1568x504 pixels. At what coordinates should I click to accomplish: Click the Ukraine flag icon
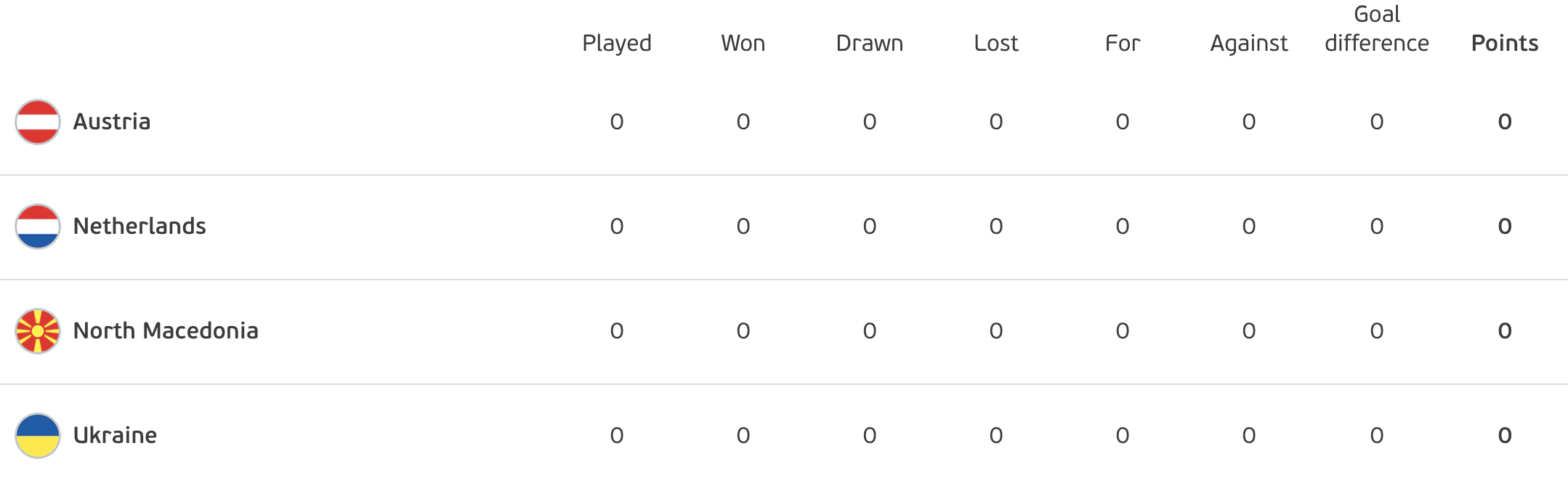38,436
